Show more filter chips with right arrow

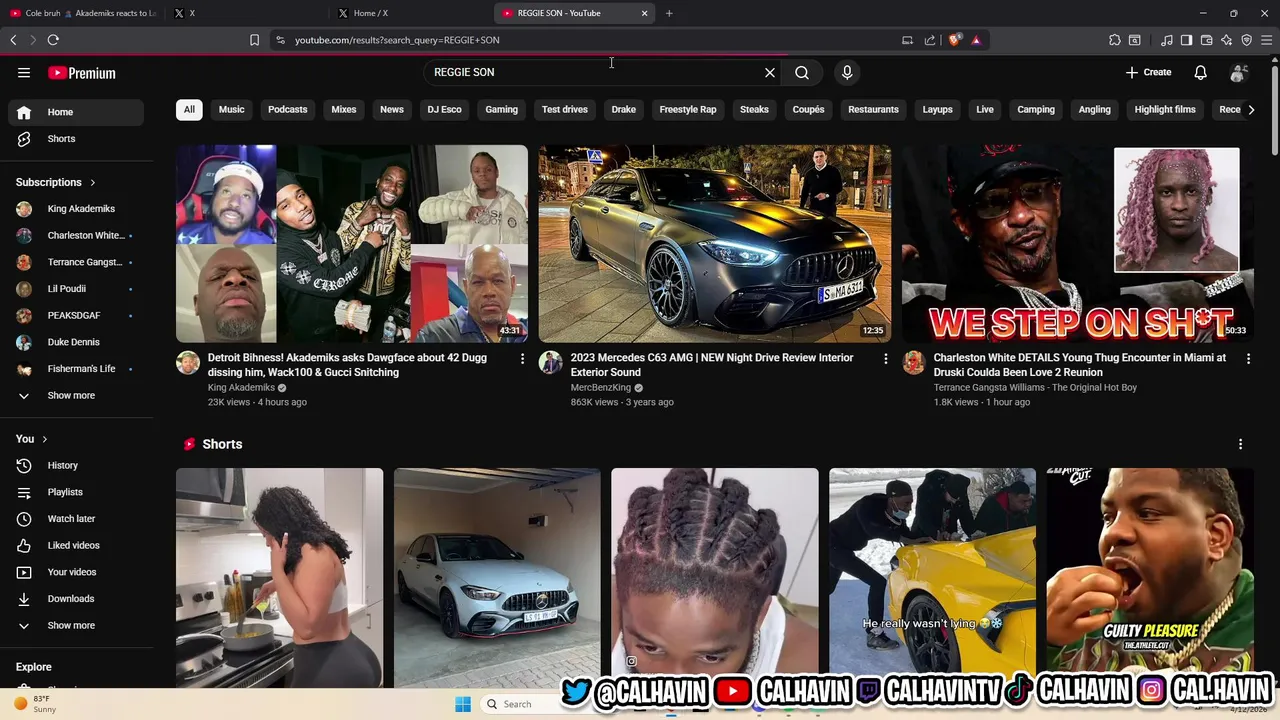click(1251, 109)
